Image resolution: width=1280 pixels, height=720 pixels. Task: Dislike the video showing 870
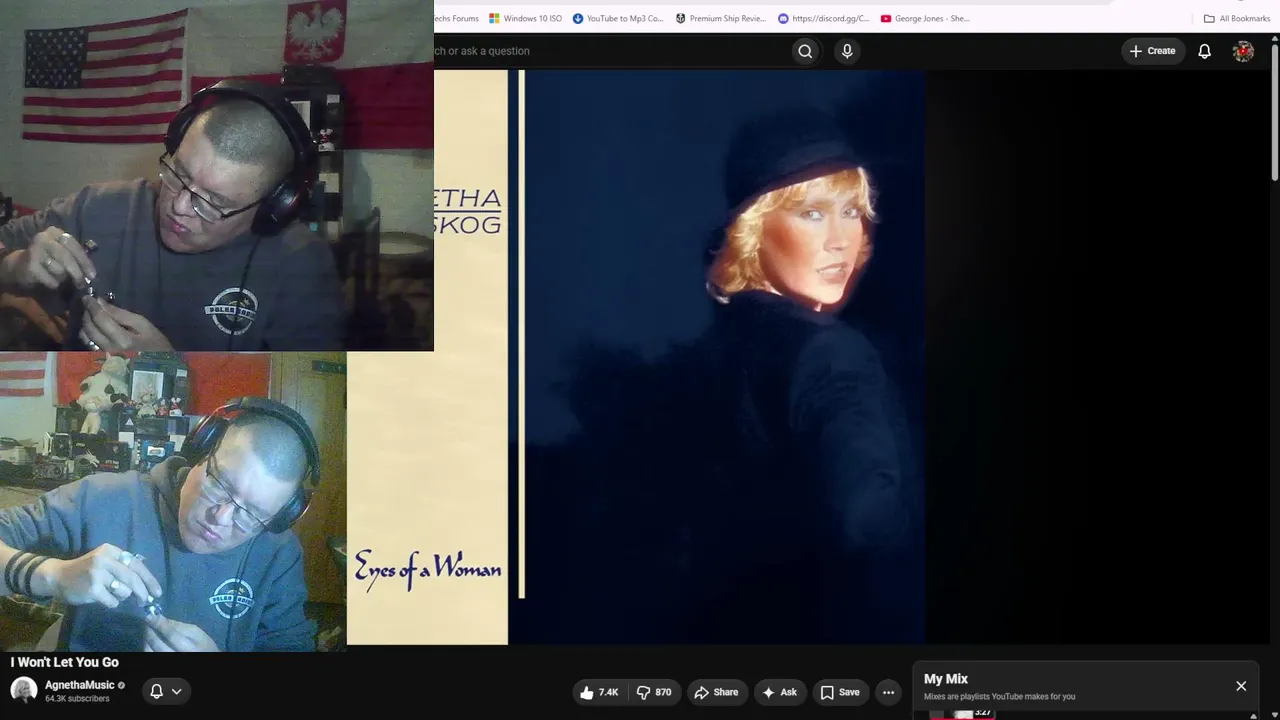point(654,692)
